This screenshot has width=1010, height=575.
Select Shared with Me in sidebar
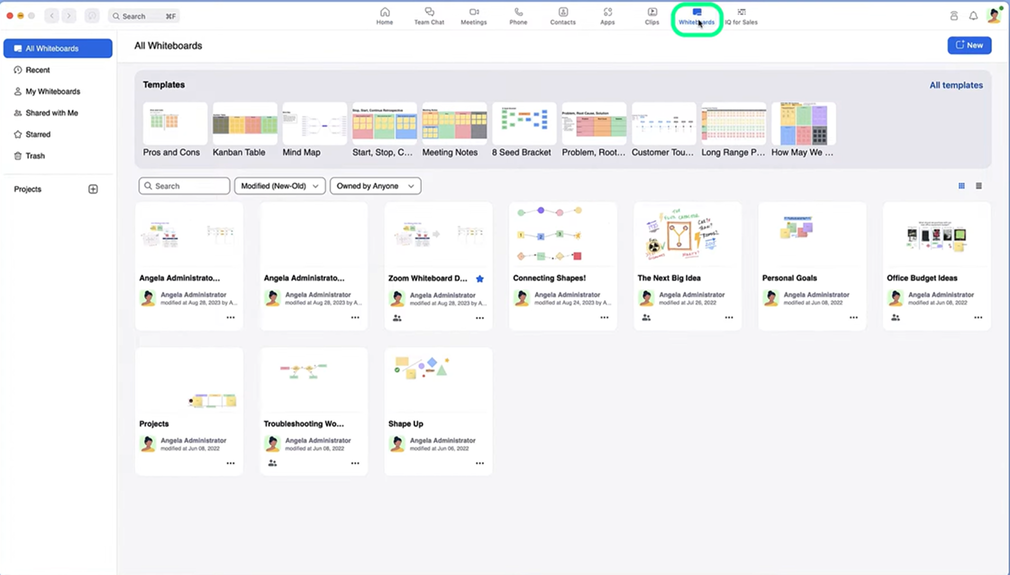pyautogui.click(x=51, y=113)
